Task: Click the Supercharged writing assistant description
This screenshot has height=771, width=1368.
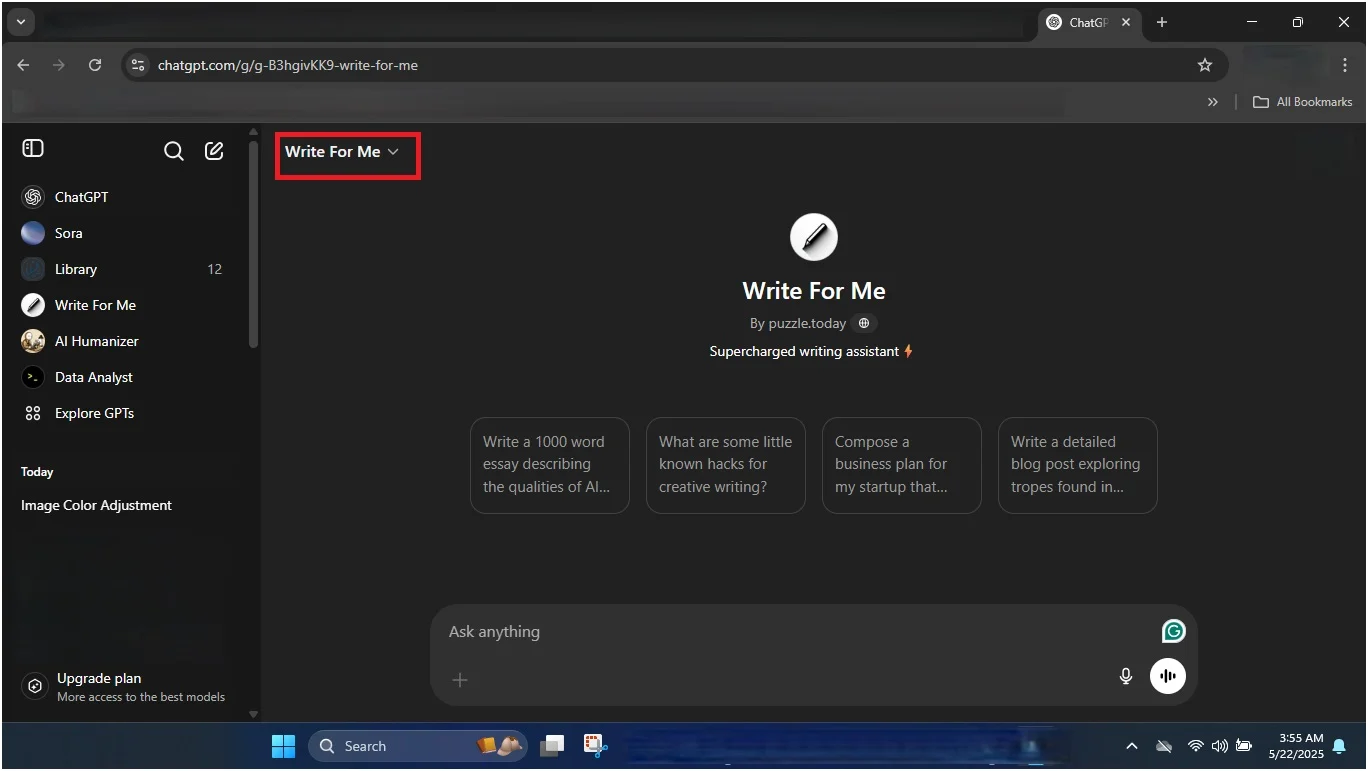Action: pos(811,351)
